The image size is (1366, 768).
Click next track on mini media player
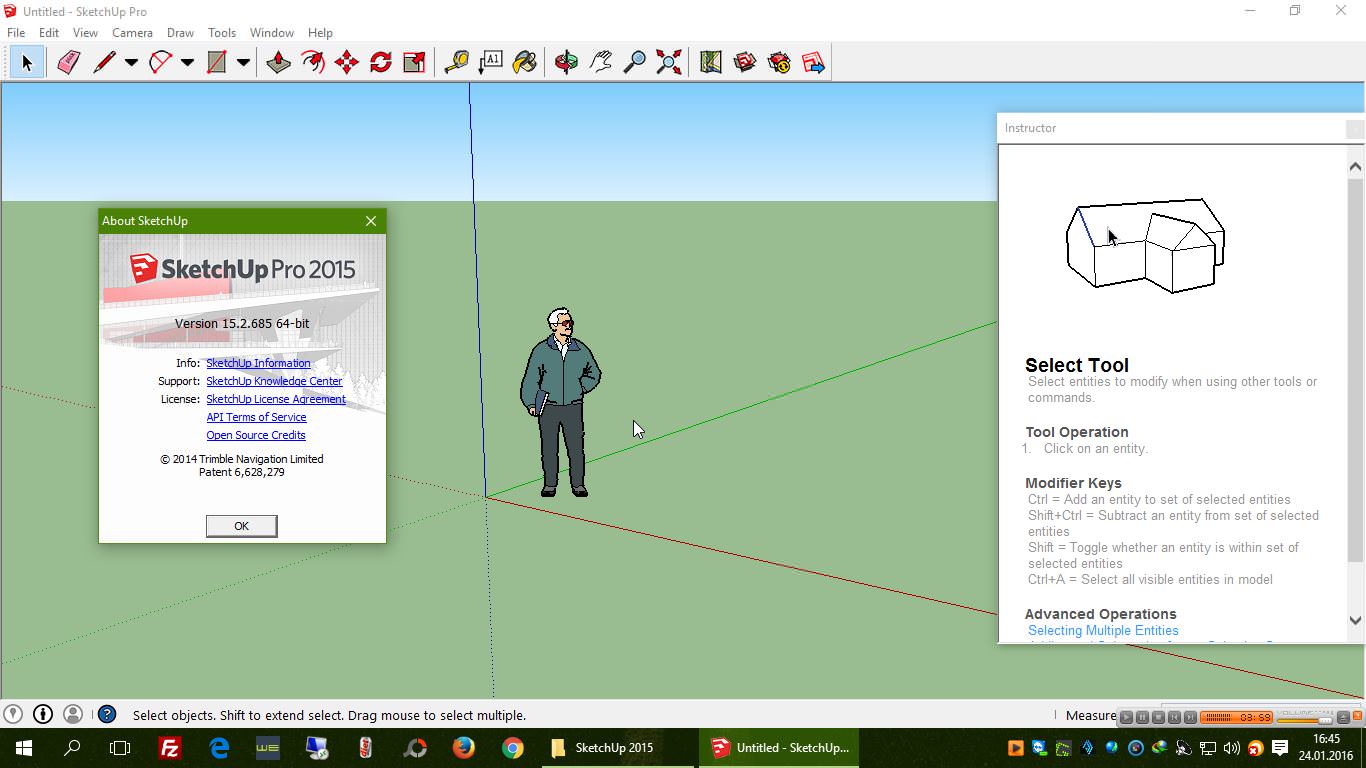click(1190, 717)
